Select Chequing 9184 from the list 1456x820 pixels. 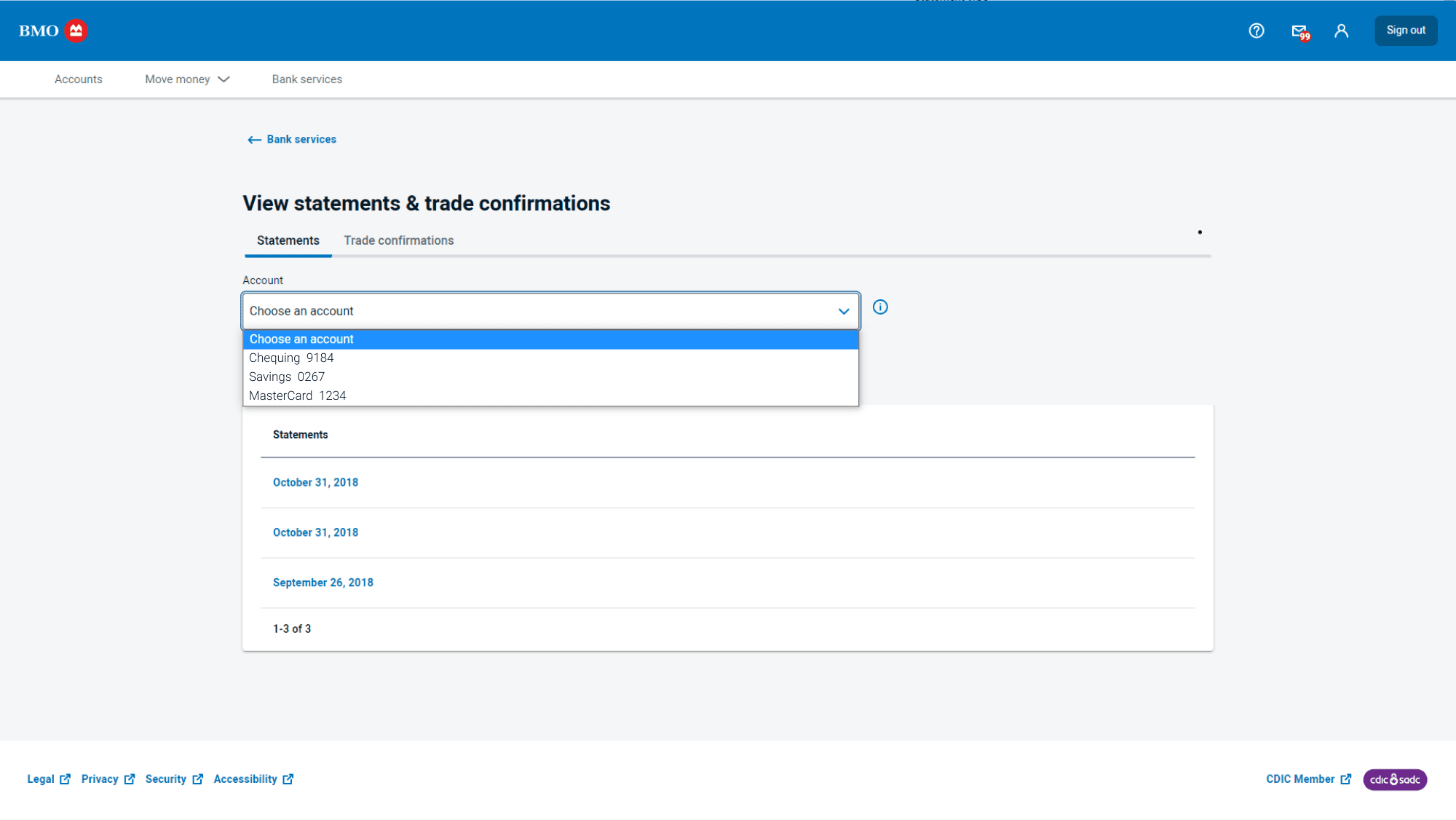coord(550,358)
